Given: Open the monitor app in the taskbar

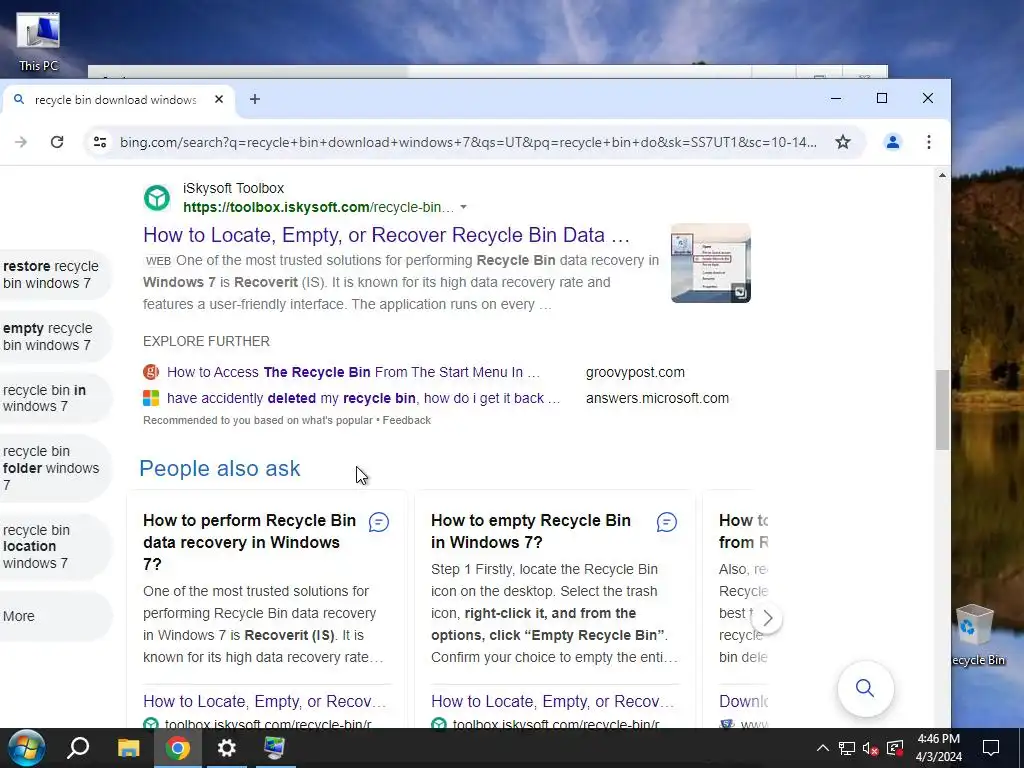Looking at the screenshot, I should (x=275, y=748).
